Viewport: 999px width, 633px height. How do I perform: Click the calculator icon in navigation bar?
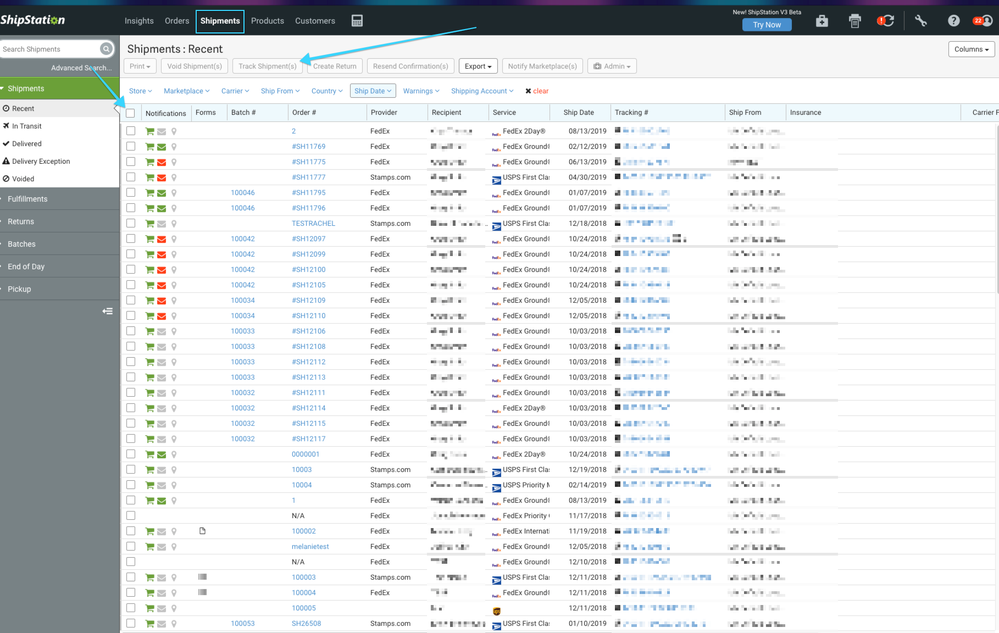tap(357, 21)
